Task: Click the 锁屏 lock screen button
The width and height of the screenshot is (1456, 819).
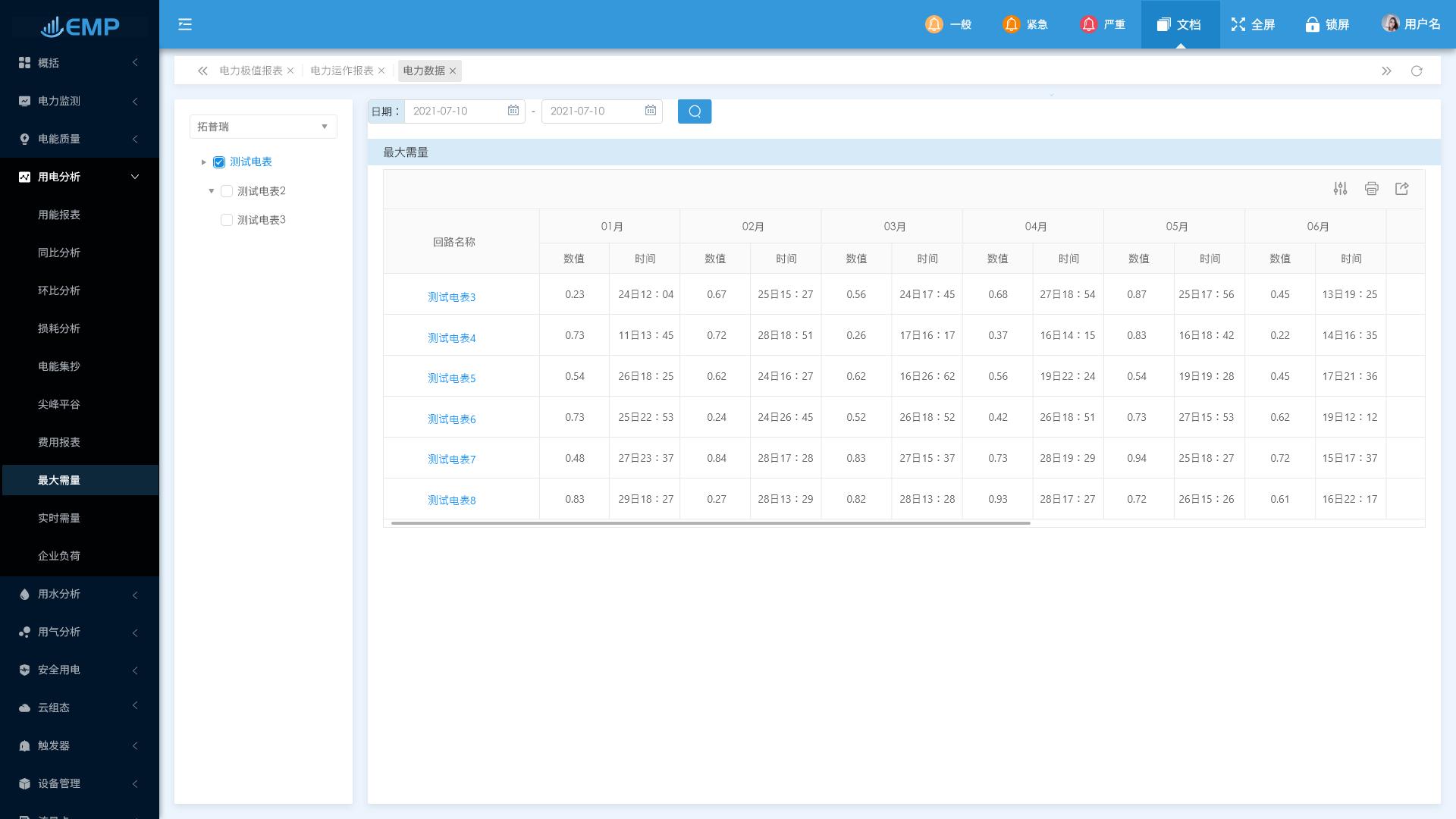Action: click(x=1327, y=24)
